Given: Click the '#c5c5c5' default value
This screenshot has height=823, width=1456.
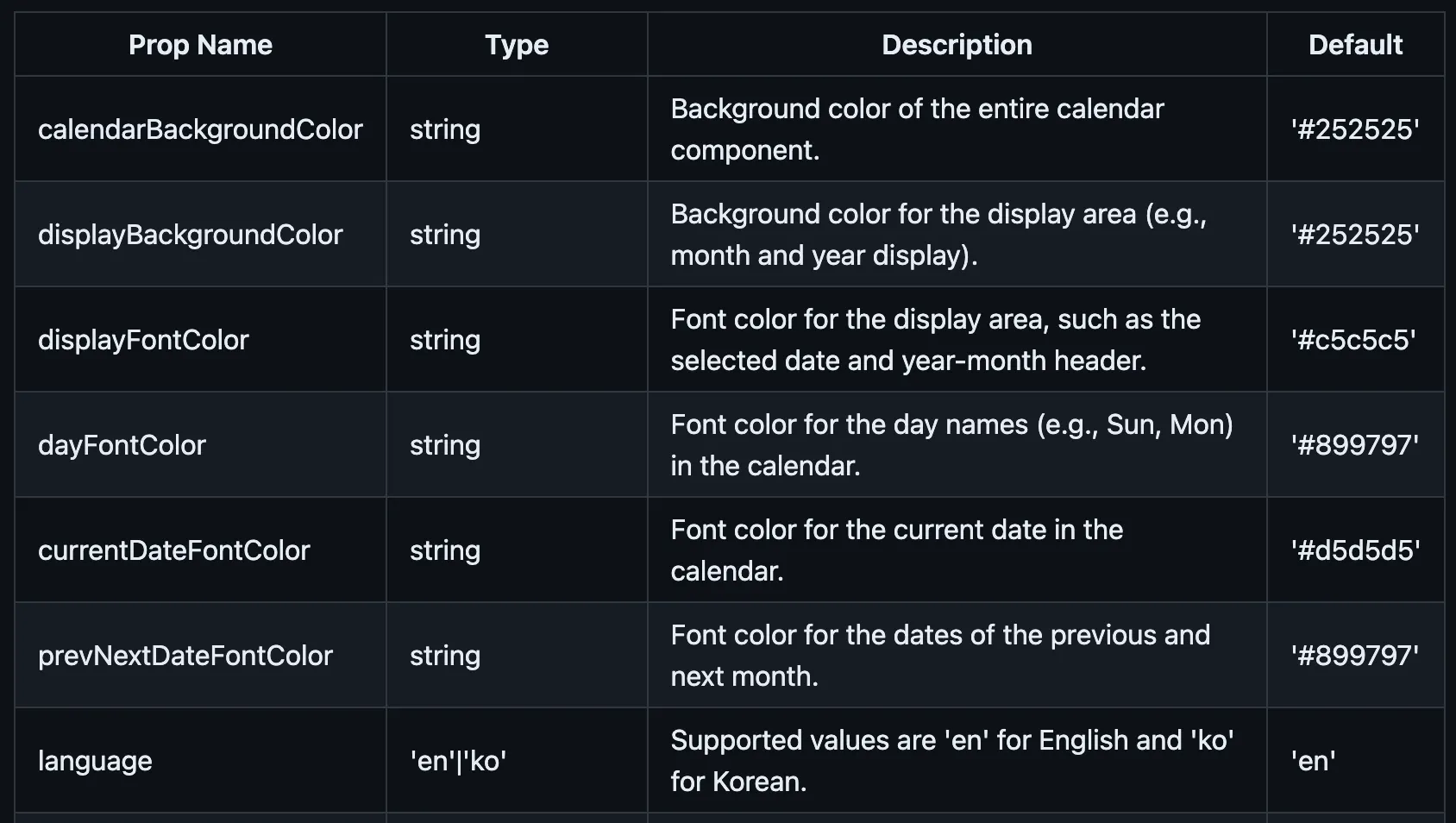Looking at the screenshot, I should 1353,340.
